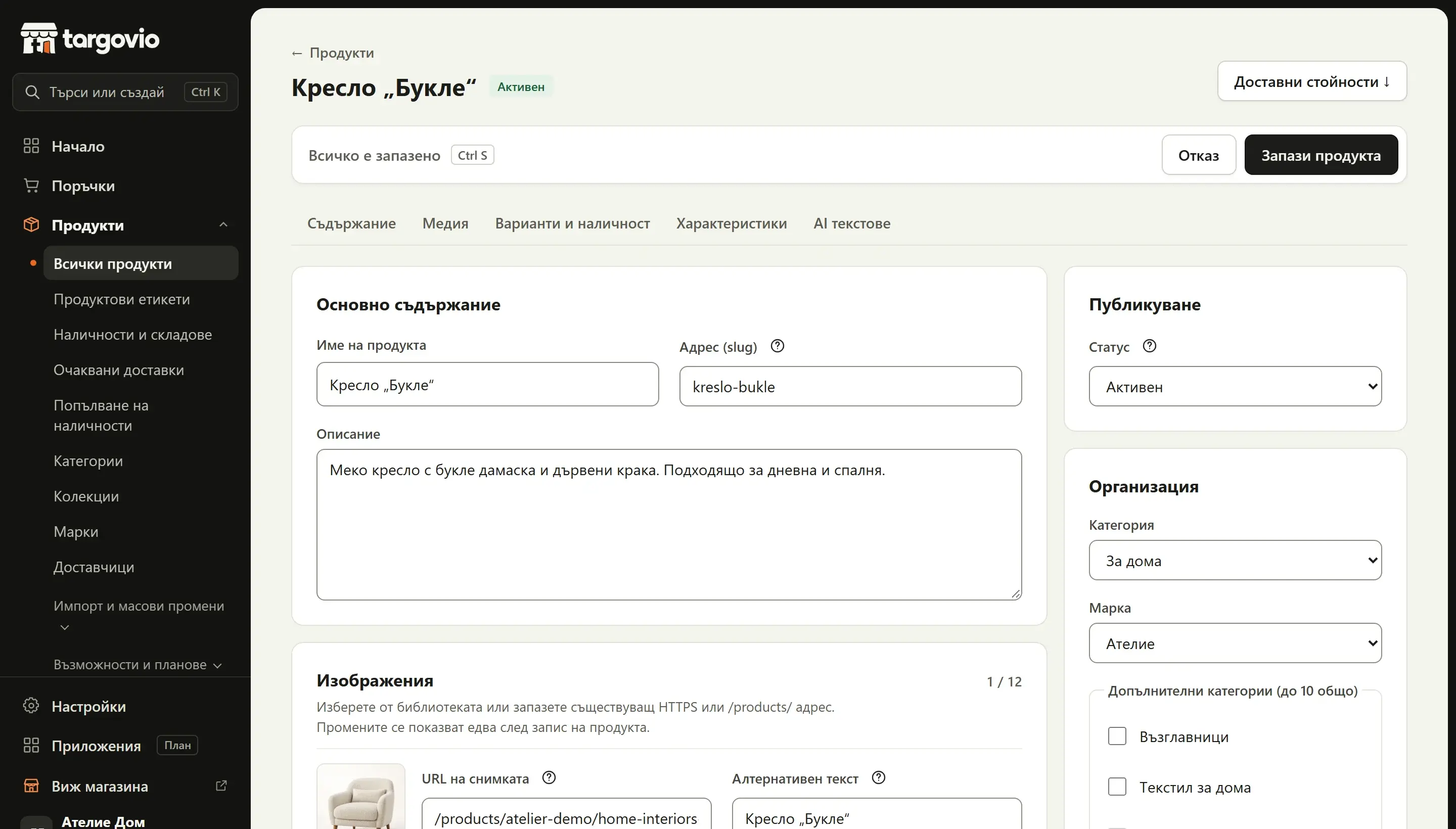The height and width of the screenshot is (829, 1456).
Task: Open Всички продукти in sidebar
Action: click(x=141, y=263)
